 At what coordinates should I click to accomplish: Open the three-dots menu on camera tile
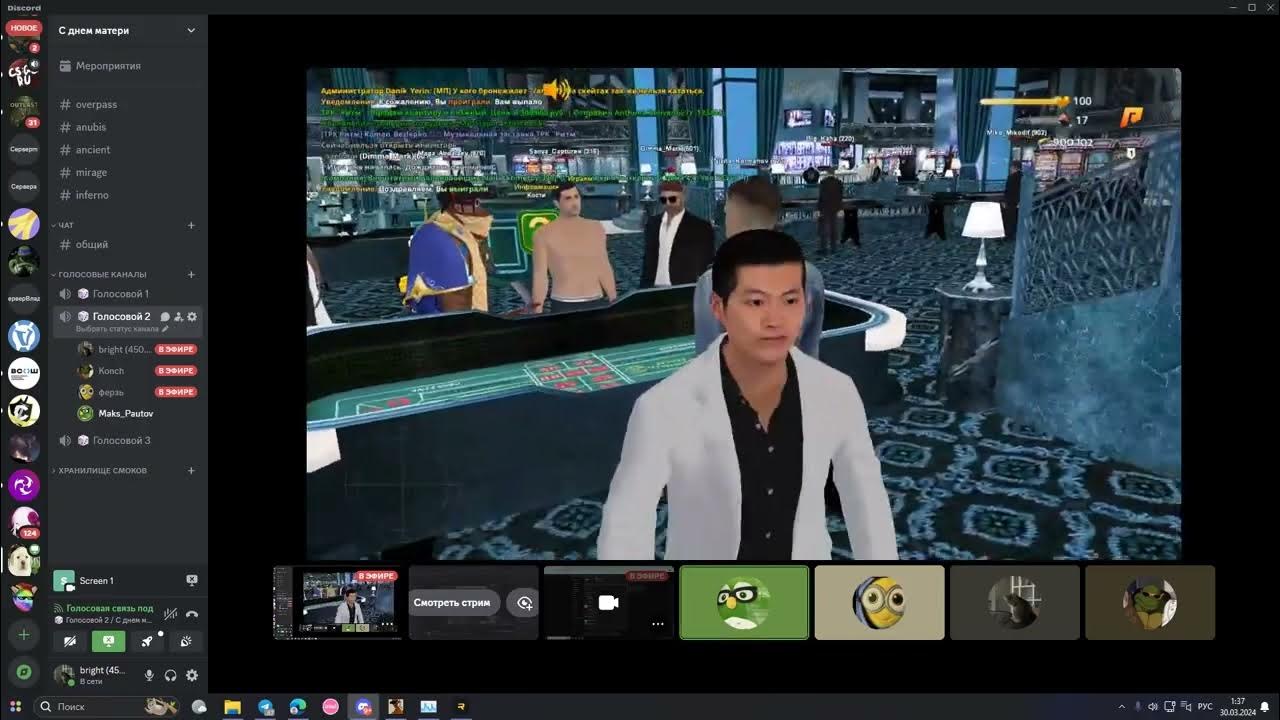pos(657,623)
